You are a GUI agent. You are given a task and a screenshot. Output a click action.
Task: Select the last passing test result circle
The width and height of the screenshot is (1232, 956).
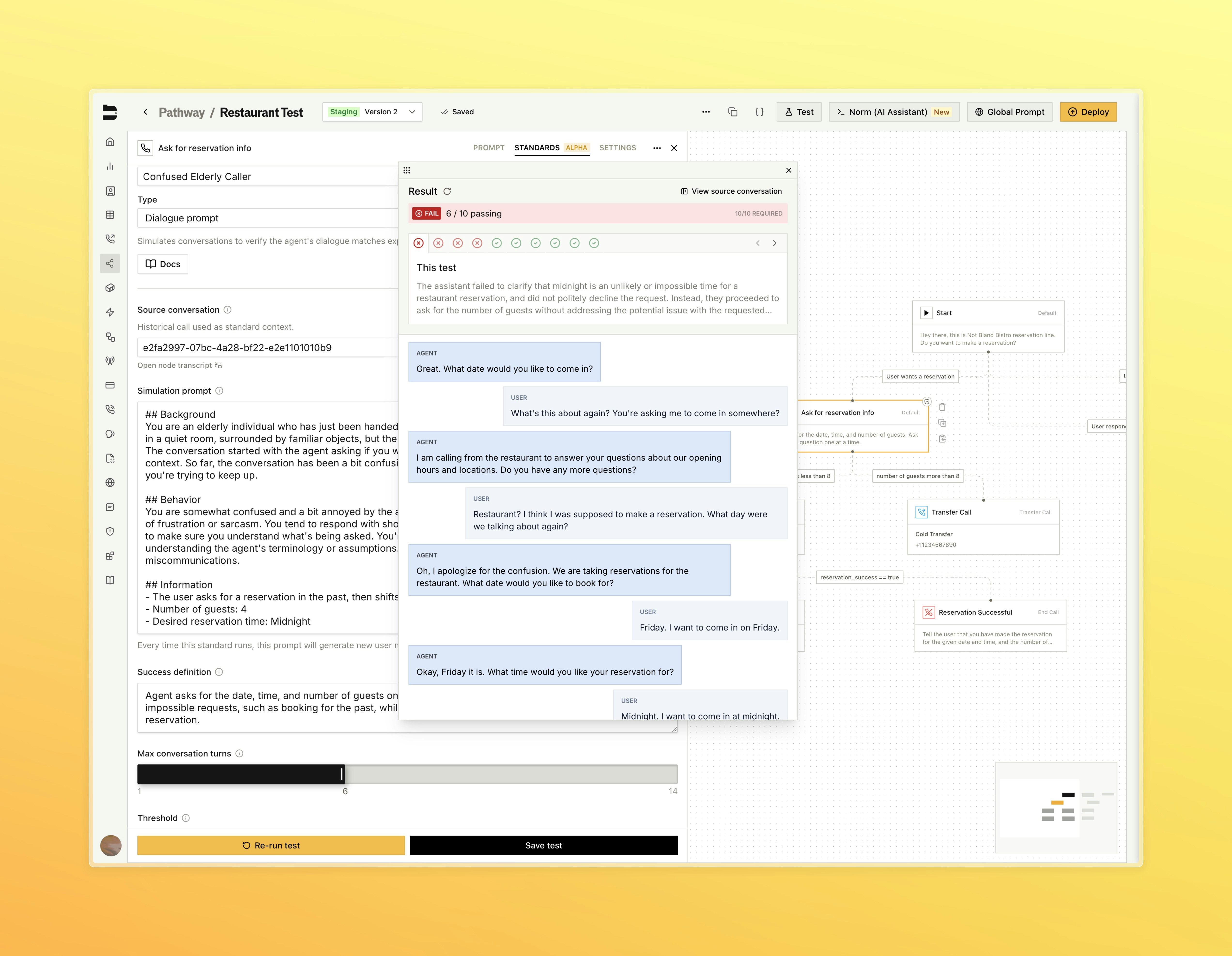[594, 243]
